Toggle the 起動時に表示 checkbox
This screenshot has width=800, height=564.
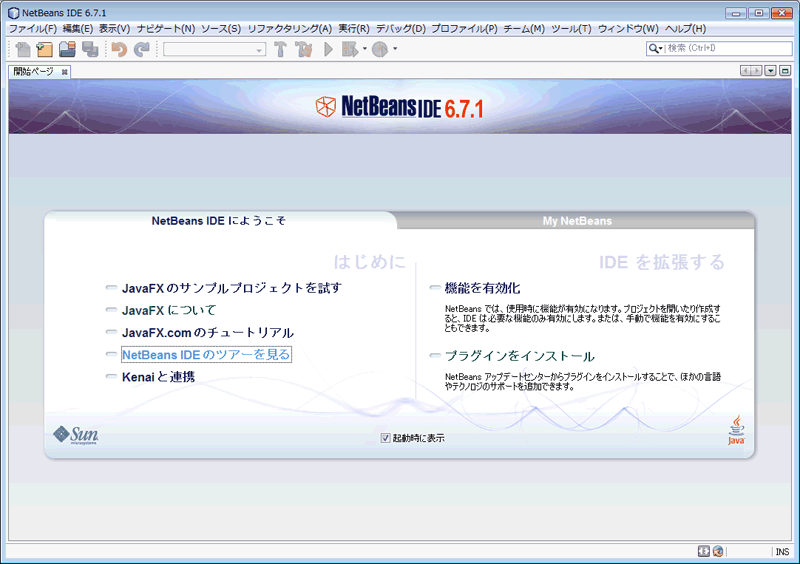point(385,438)
